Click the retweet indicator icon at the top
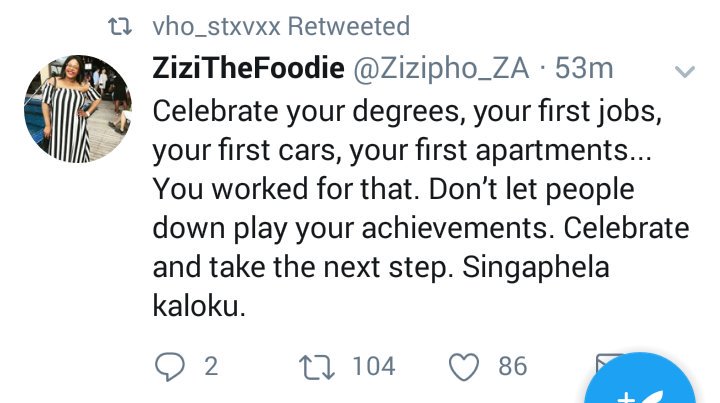720x403 pixels. pos(120,27)
